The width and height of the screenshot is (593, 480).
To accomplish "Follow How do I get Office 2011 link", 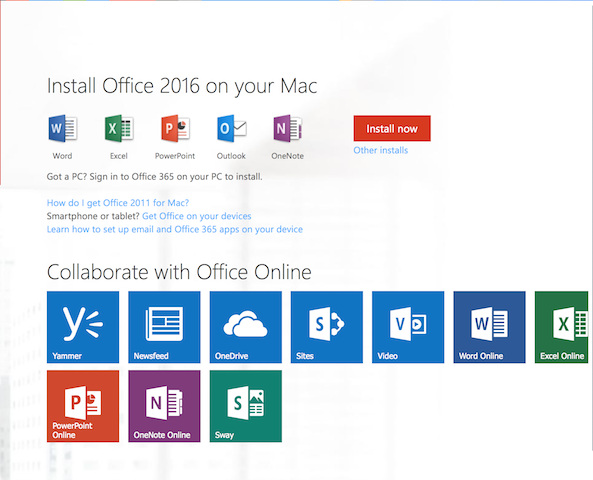I will click(x=118, y=203).
